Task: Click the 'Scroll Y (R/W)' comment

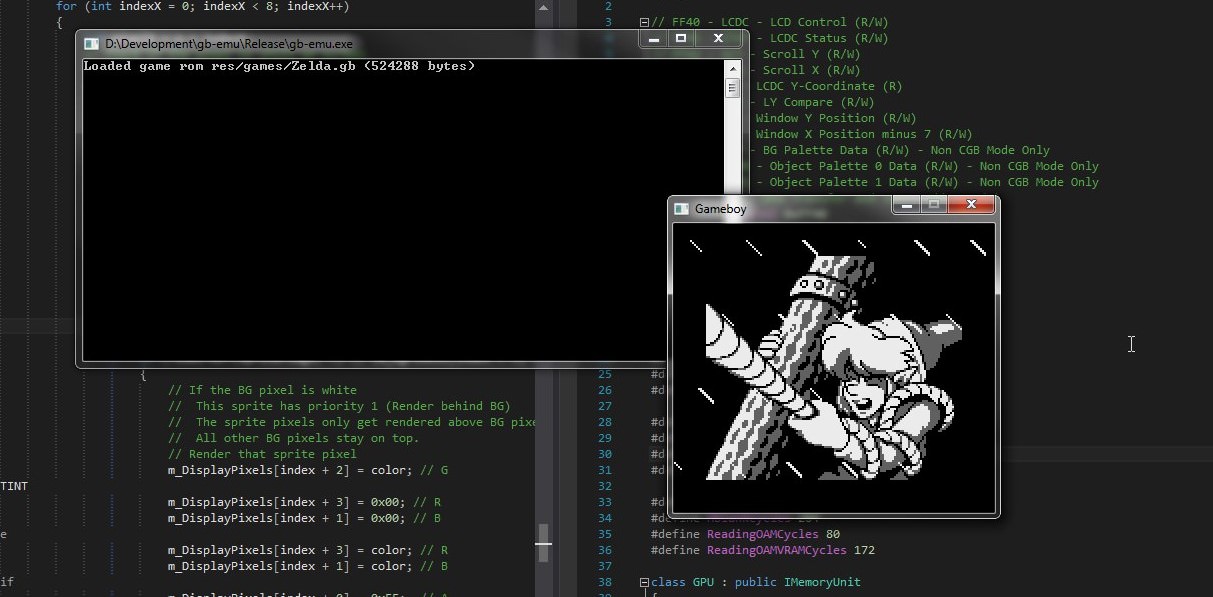Action: pos(811,54)
